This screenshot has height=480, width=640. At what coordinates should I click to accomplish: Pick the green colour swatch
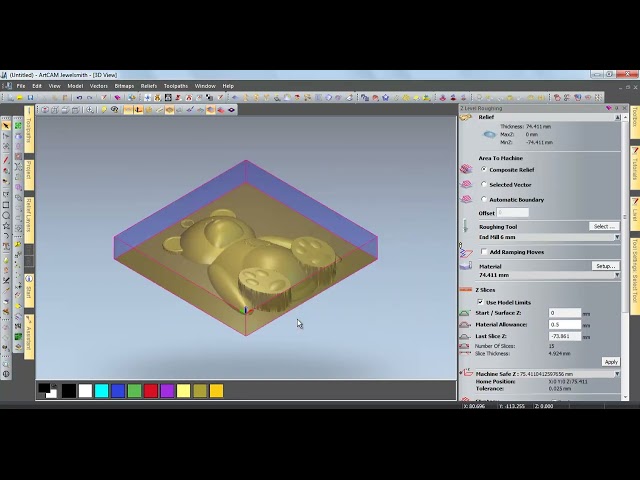(134, 391)
